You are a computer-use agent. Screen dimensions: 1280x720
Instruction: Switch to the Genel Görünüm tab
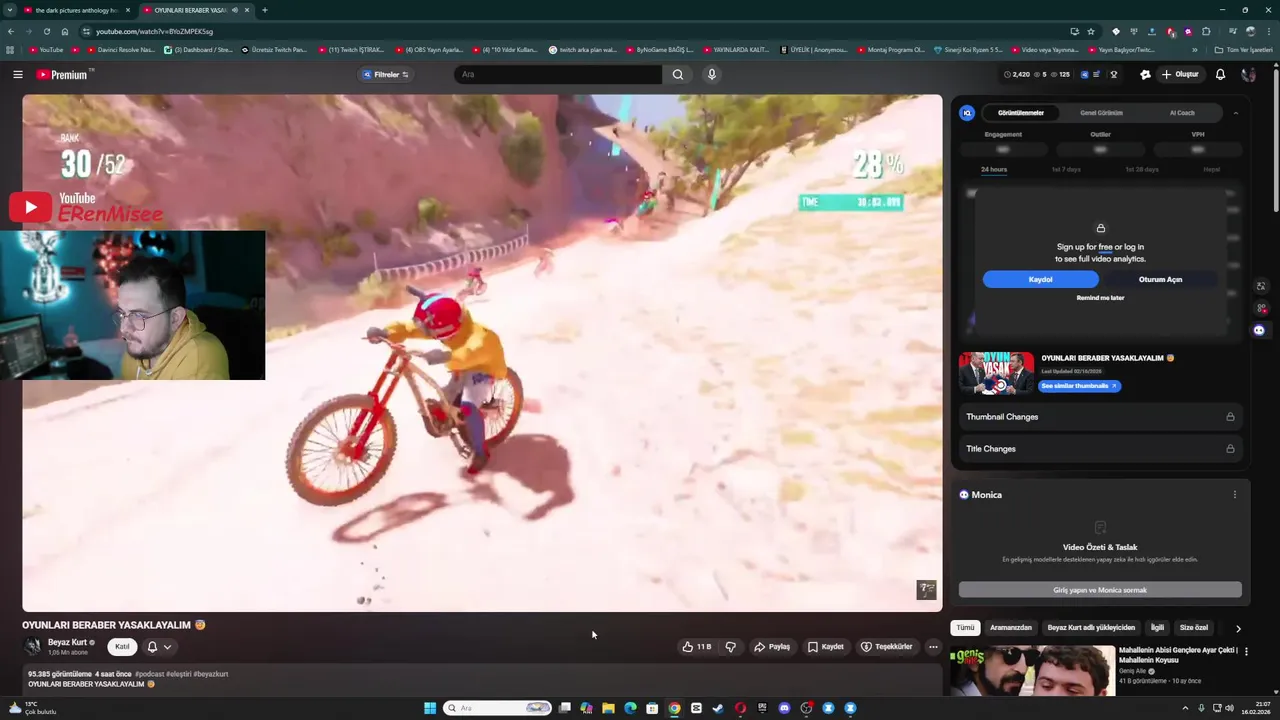pyautogui.click(x=1101, y=113)
